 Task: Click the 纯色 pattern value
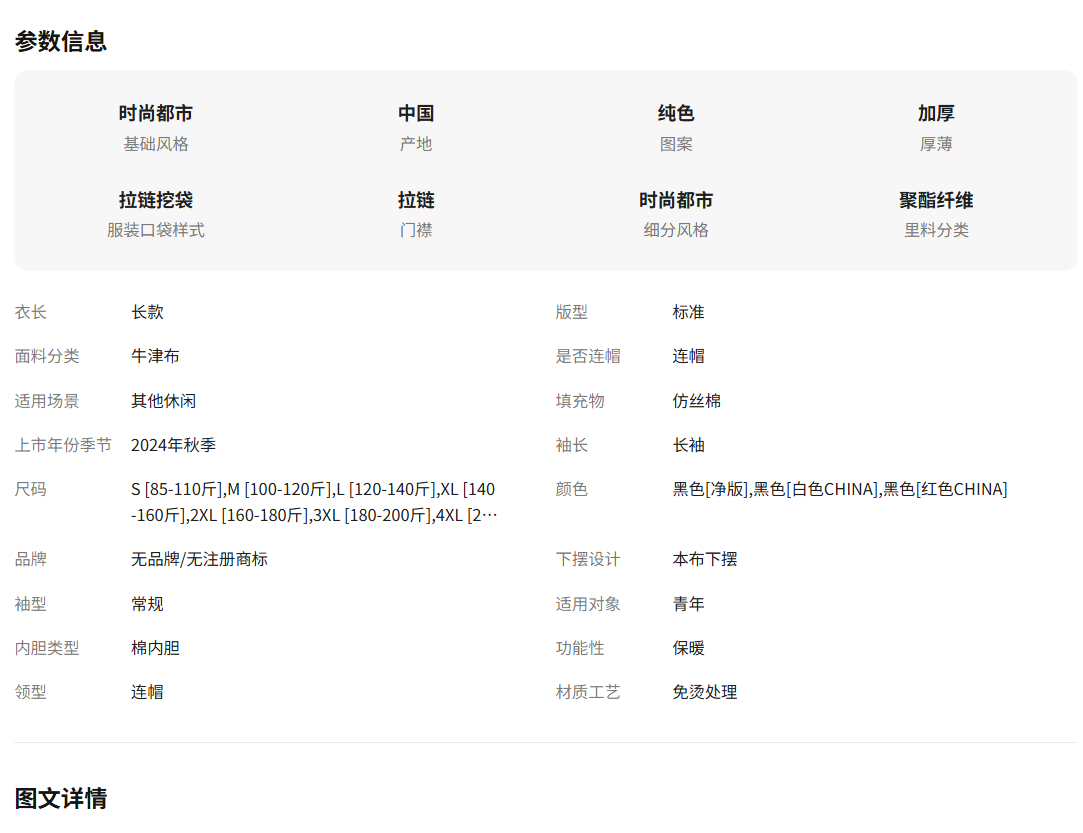pos(676,114)
